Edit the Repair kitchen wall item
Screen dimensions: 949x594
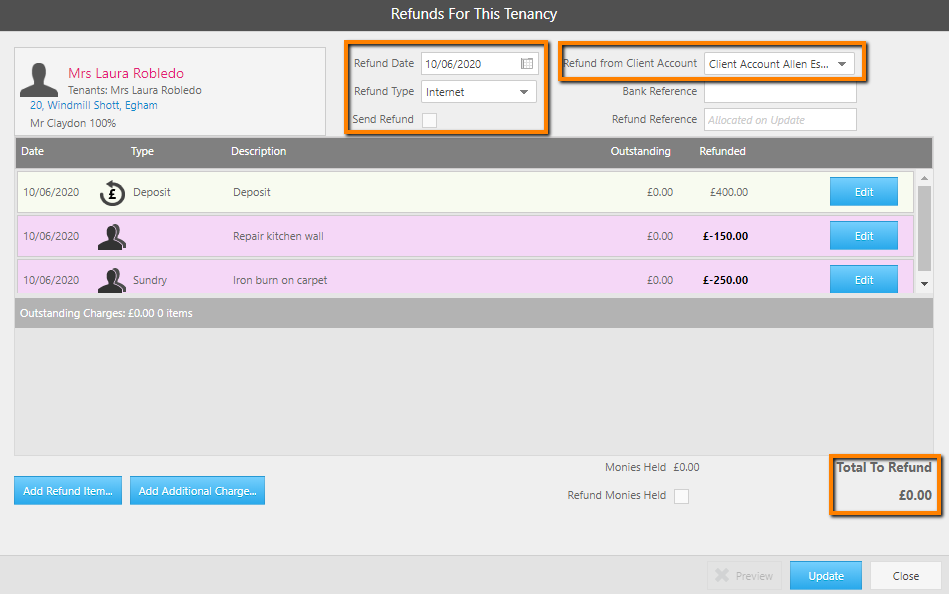(x=864, y=236)
